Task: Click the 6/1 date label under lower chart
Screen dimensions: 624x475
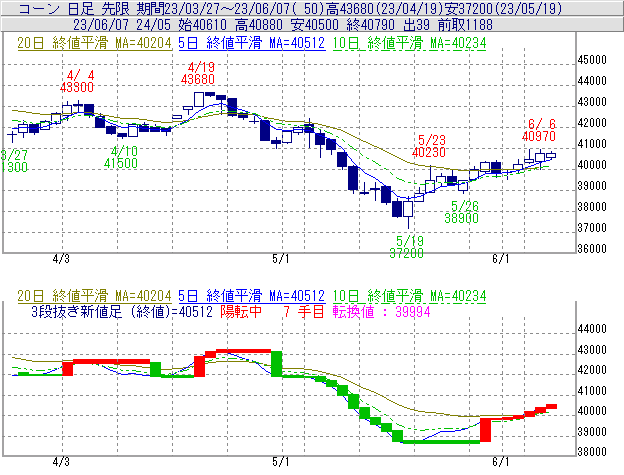Action: coord(501,461)
